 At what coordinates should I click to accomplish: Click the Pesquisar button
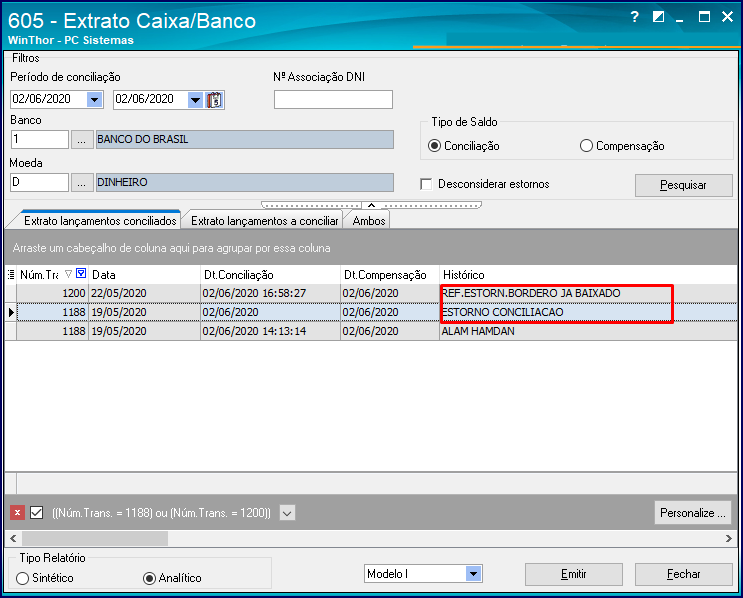tap(683, 185)
